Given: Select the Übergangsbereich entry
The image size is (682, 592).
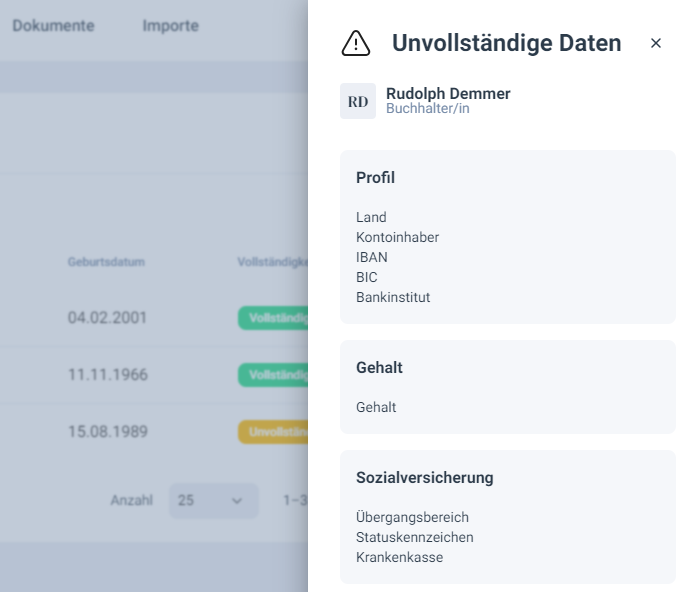Looking at the screenshot, I should coord(412,517).
